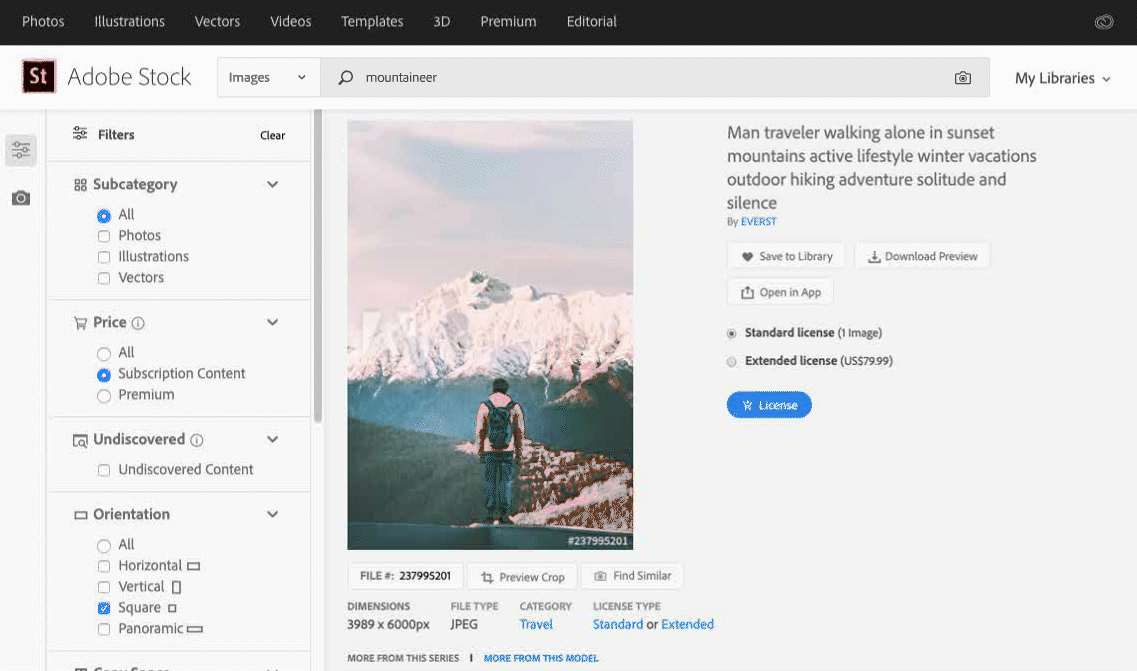Select the All subcategory radio button
The image size is (1137, 671).
(x=104, y=215)
